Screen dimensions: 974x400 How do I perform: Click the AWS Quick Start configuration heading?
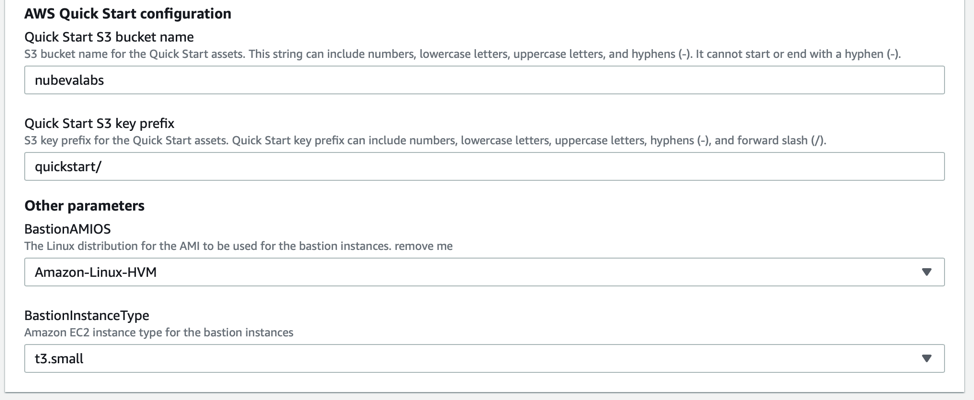click(x=128, y=14)
